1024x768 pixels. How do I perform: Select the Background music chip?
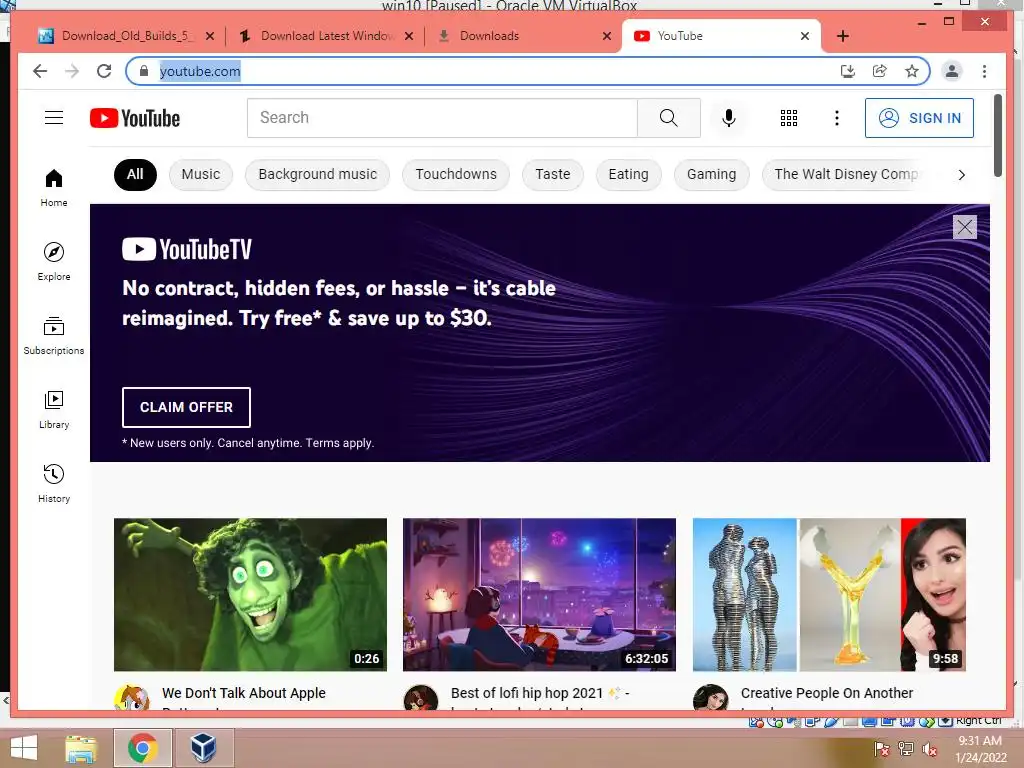[317, 174]
